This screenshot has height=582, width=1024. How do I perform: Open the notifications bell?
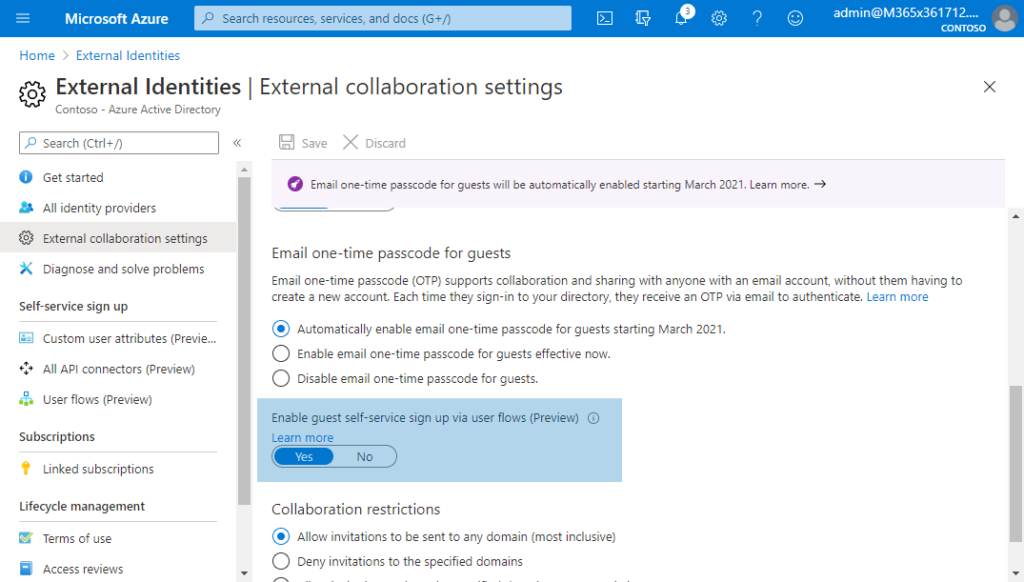(681, 18)
